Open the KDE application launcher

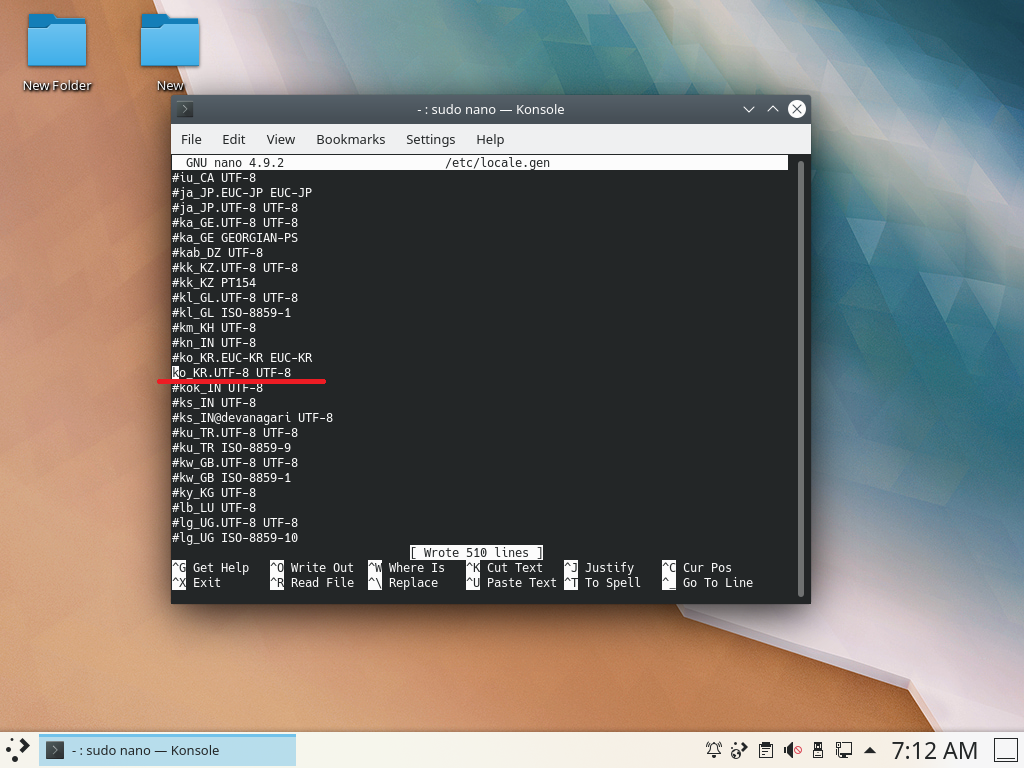[x=18, y=750]
